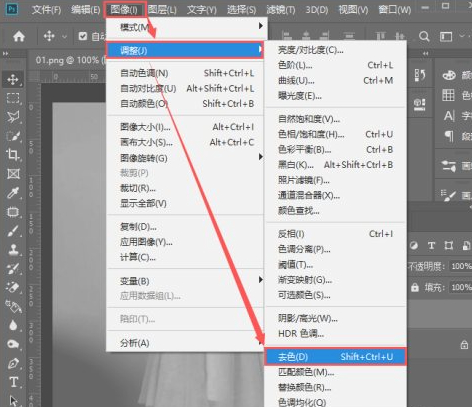Image resolution: width=472 pixels, height=407 pixels.
Task: Expand the 变量(B) submenu
Action: (186, 281)
